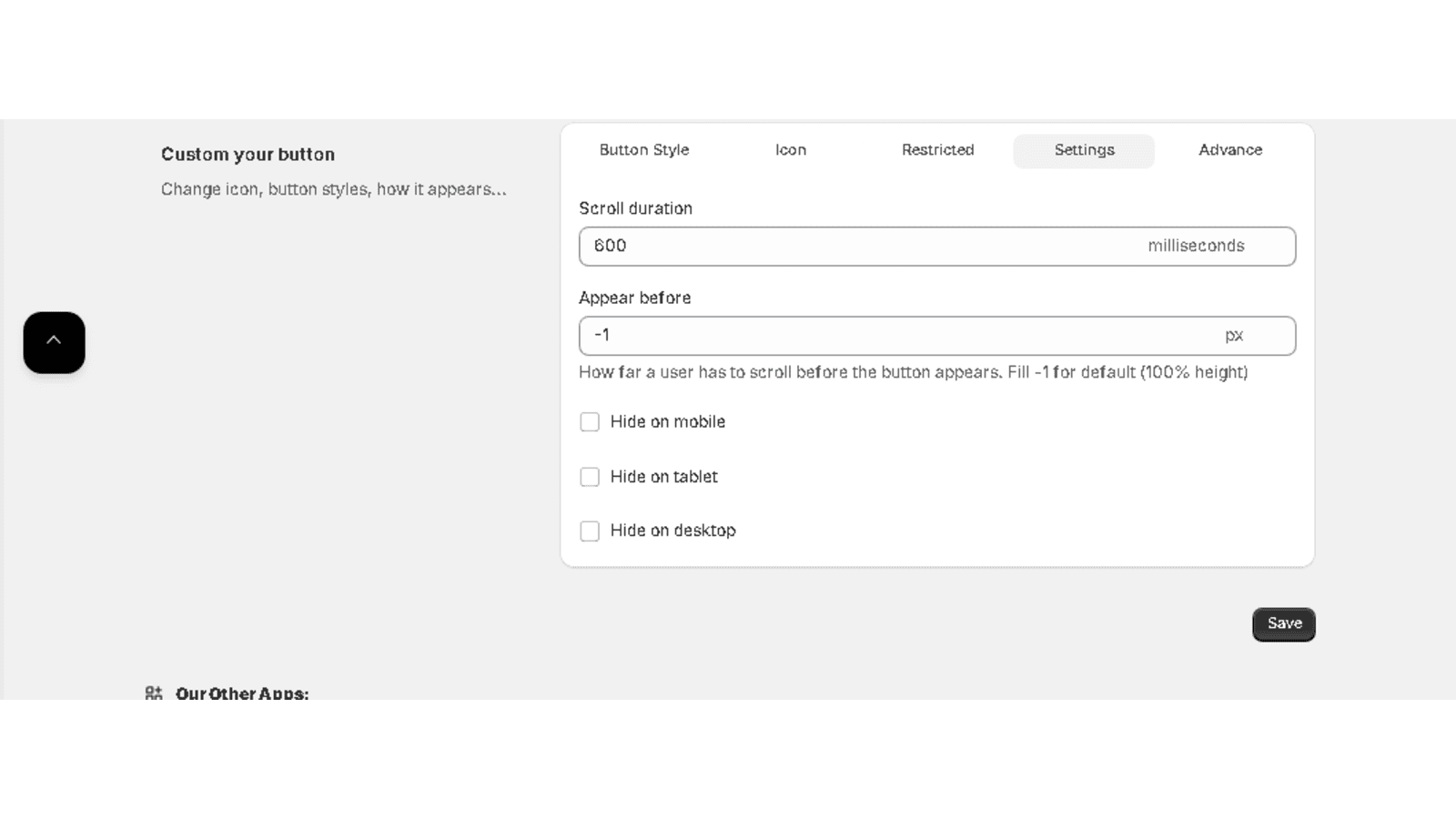
Task: Click the Scroll duration label
Action: click(635, 208)
